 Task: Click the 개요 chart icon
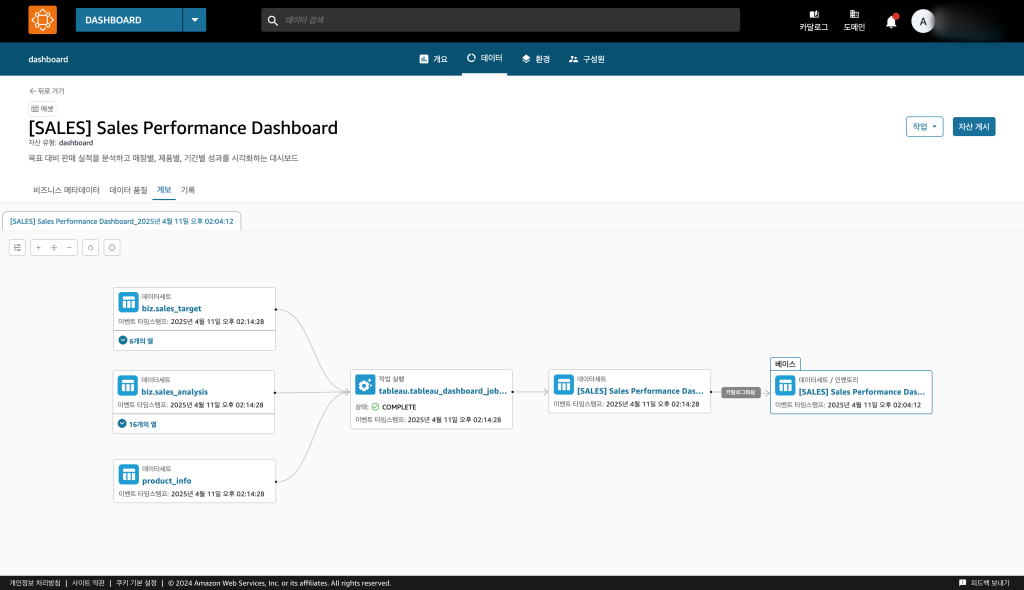[424, 59]
